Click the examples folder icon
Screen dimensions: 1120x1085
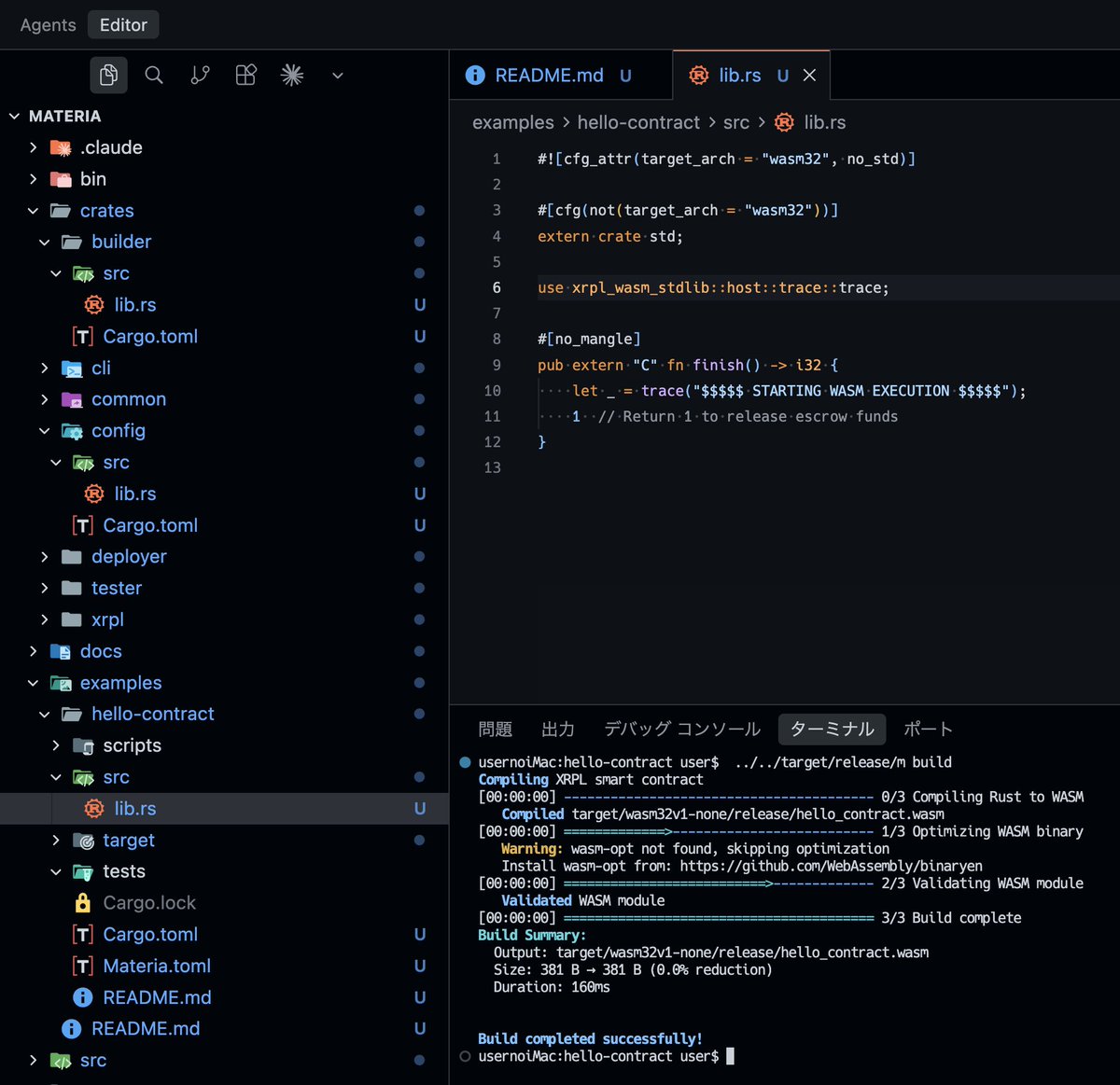[61, 683]
